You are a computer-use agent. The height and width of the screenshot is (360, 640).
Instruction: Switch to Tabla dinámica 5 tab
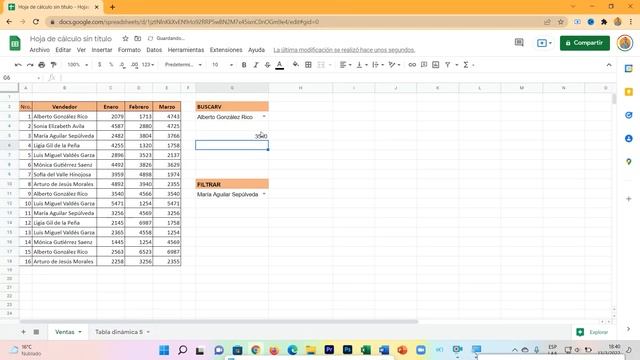coord(122,332)
